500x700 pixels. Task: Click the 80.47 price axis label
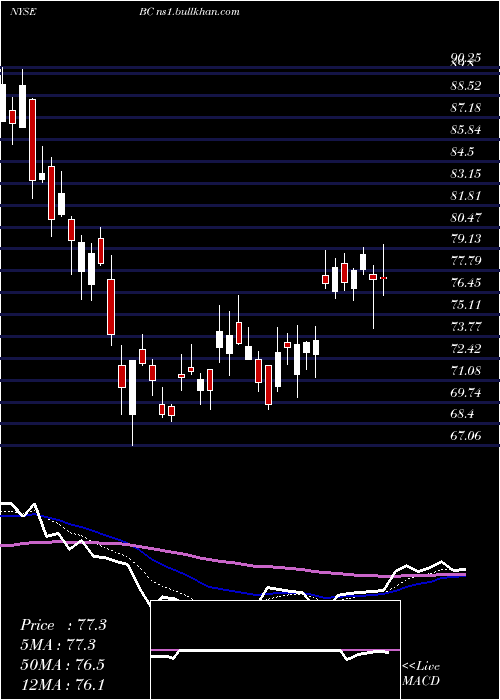[466, 217]
